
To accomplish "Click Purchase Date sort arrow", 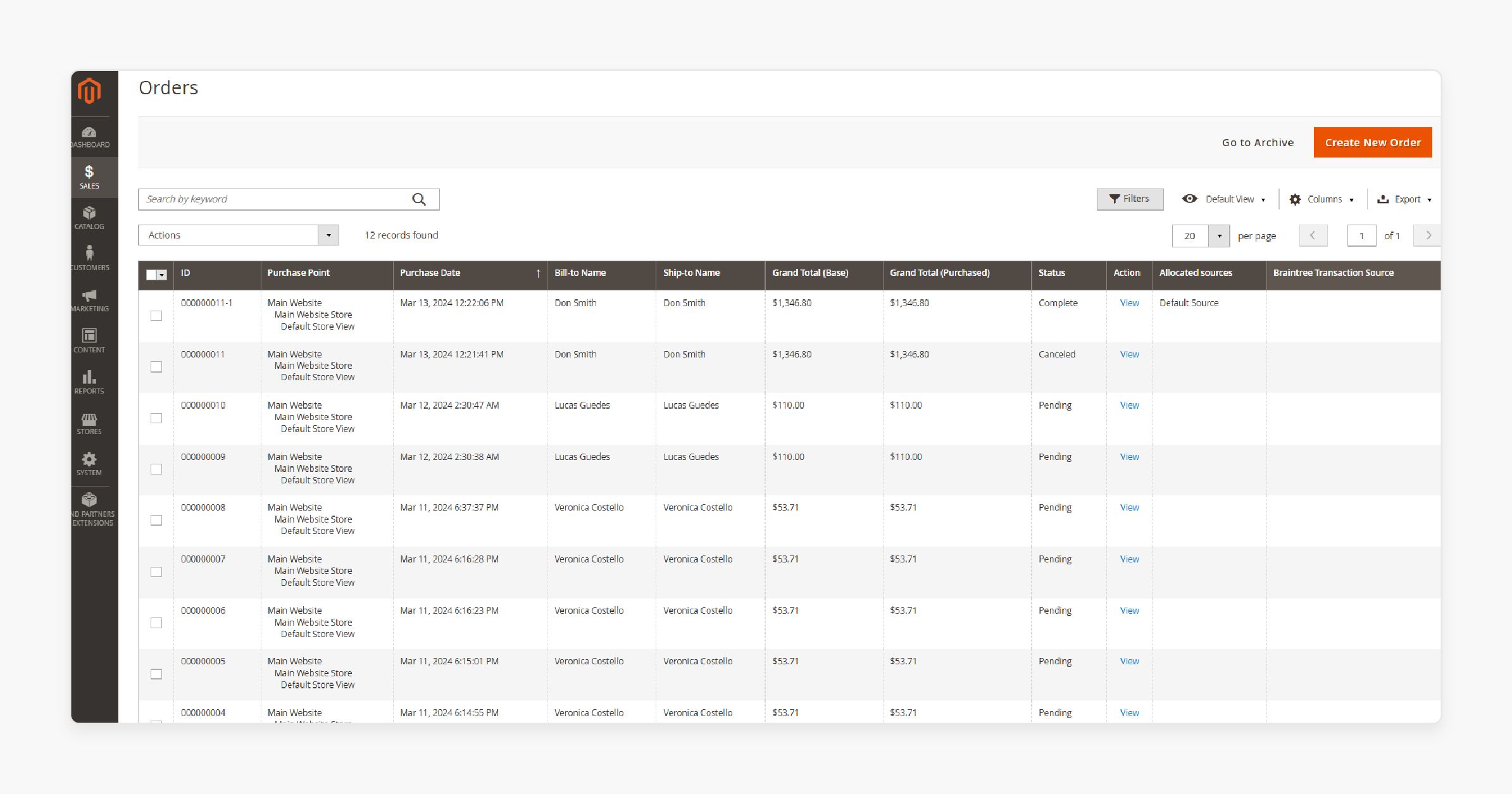I will pyautogui.click(x=538, y=273).
